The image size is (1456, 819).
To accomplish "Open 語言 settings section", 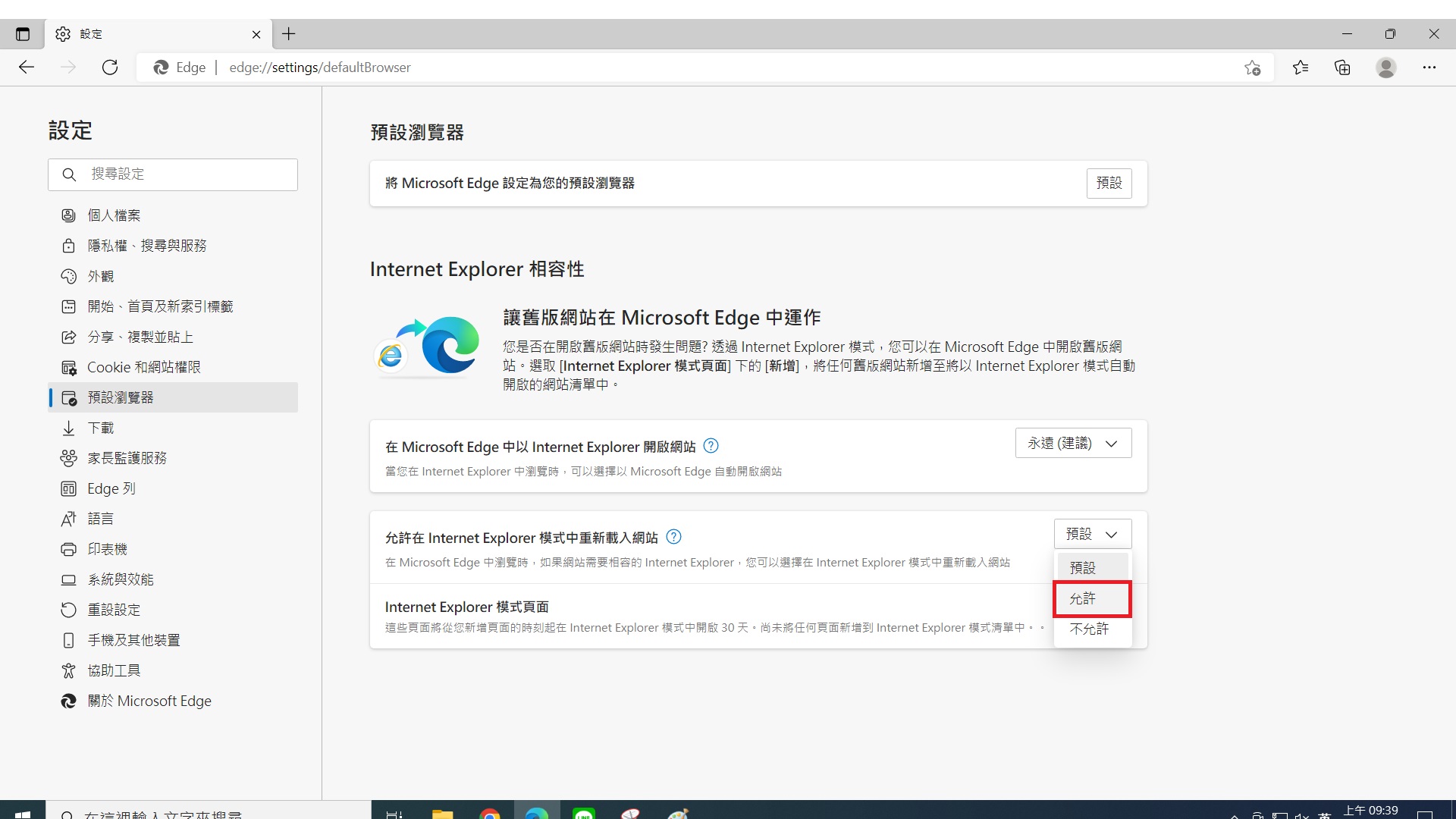I will (174, 519).
